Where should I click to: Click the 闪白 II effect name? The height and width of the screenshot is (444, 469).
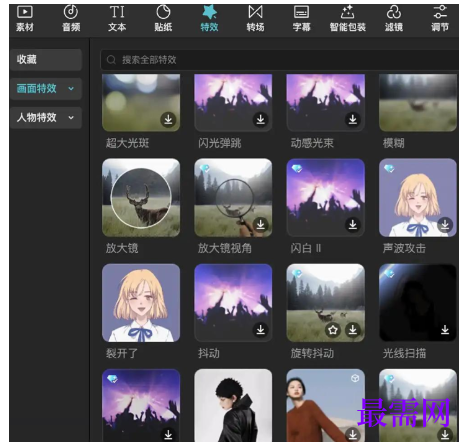point(306,248)
